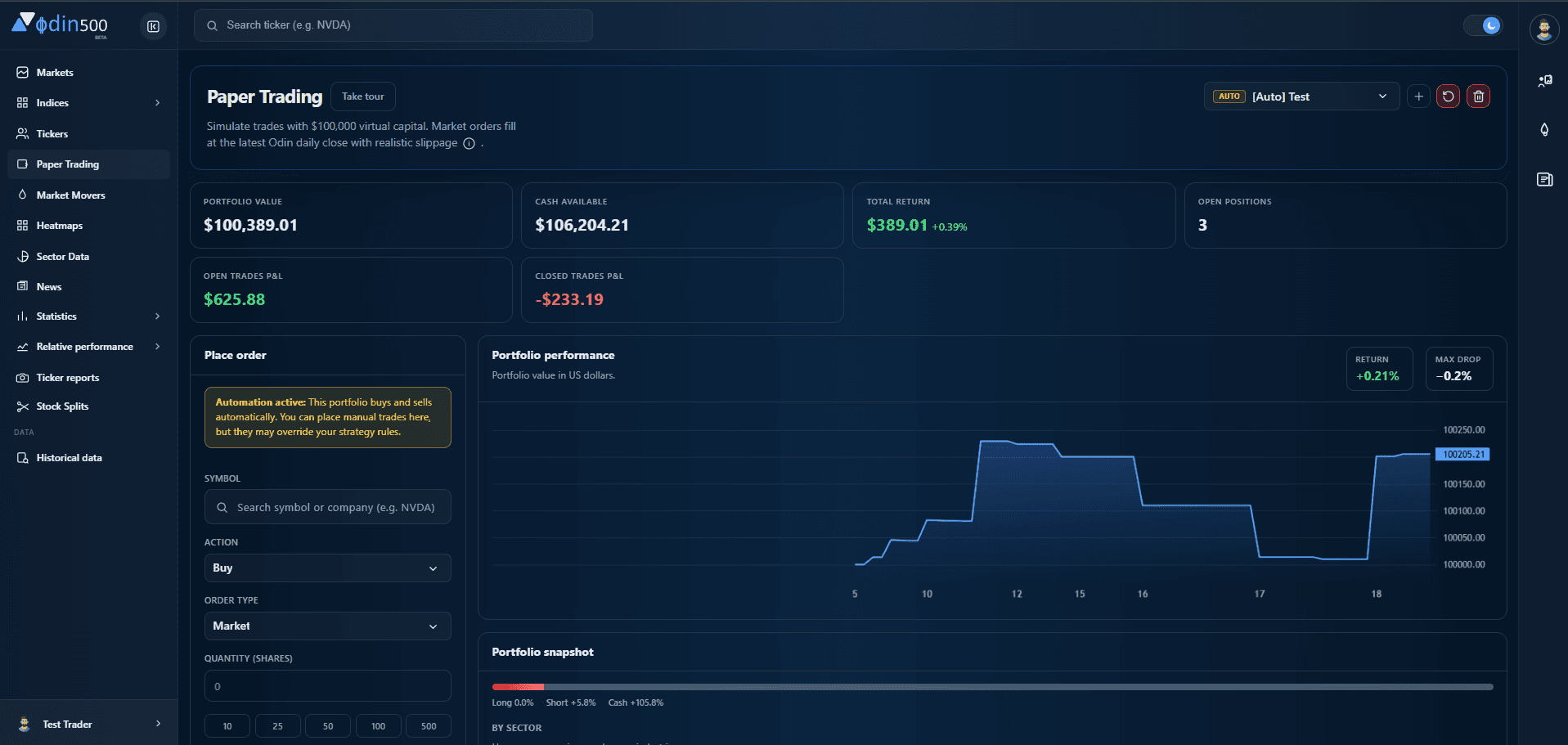Click the Markets sidebar icon
Image resolution: width=1568 pixels, height=745 pixels.
(x=23, y=73)
